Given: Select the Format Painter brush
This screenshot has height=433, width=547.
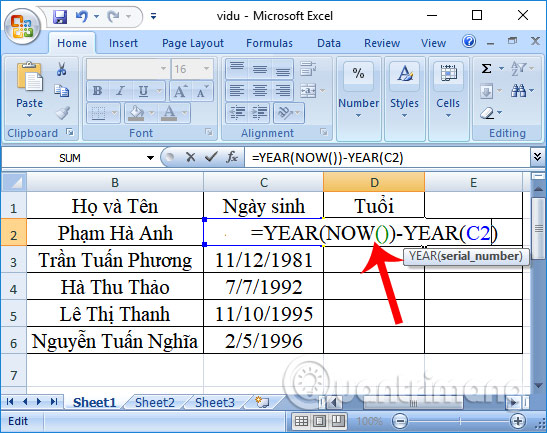Looking at the screenshot, I should 62,113.
